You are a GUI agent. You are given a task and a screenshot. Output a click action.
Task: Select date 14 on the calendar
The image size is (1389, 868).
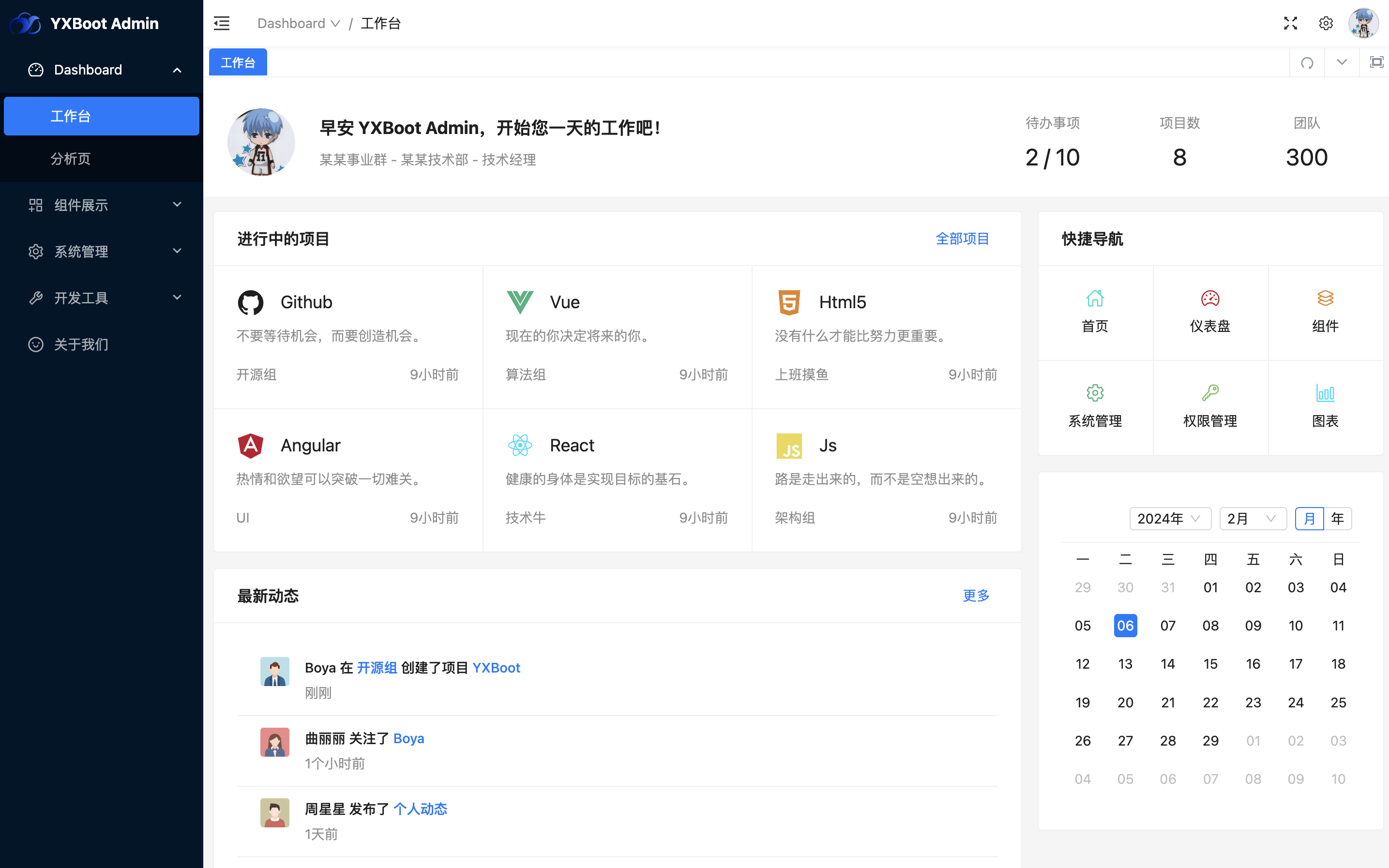(x=1167, y=664)
